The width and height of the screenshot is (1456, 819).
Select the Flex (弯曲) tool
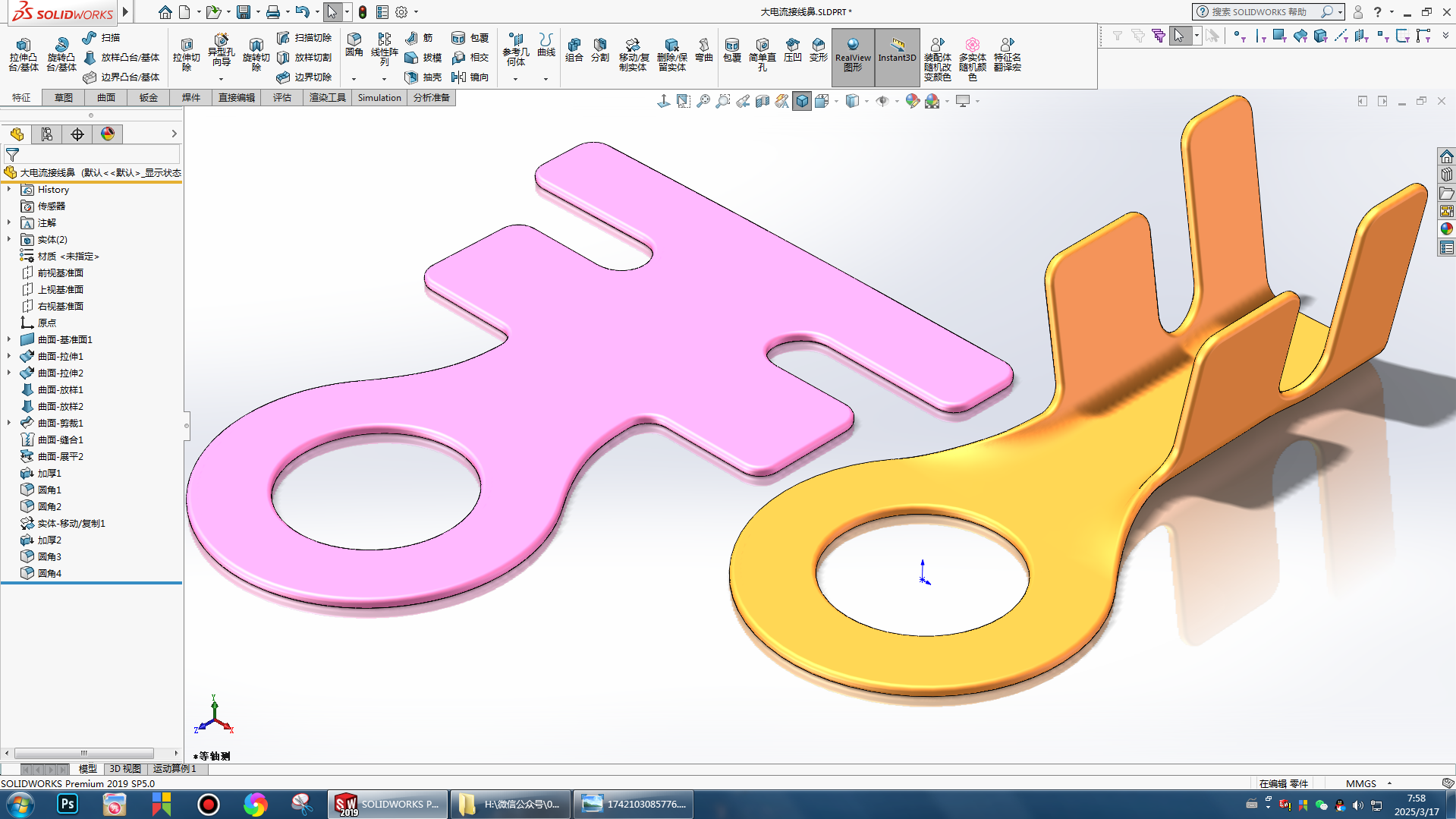[704, 49]
